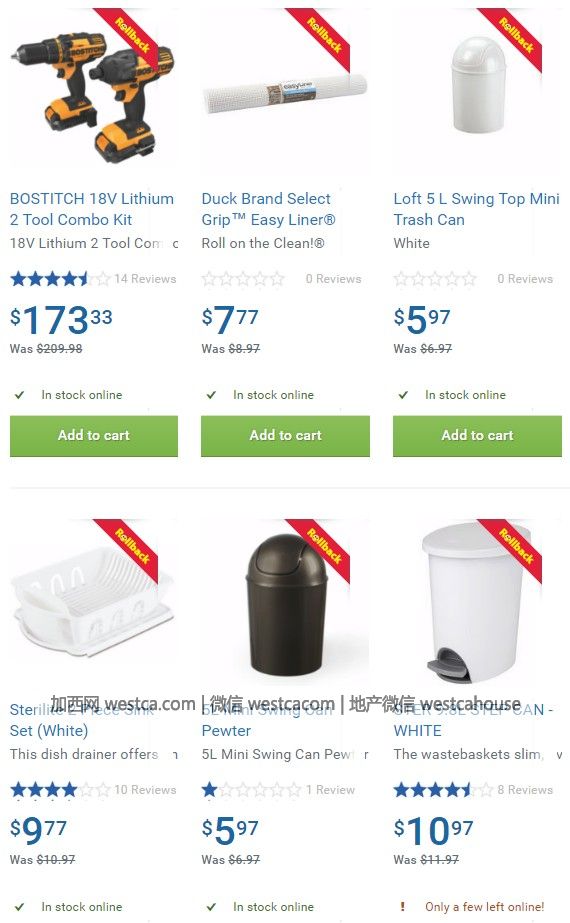Open Loft 5 L Swing Top Mini Trash Can link

coord(476,209)
